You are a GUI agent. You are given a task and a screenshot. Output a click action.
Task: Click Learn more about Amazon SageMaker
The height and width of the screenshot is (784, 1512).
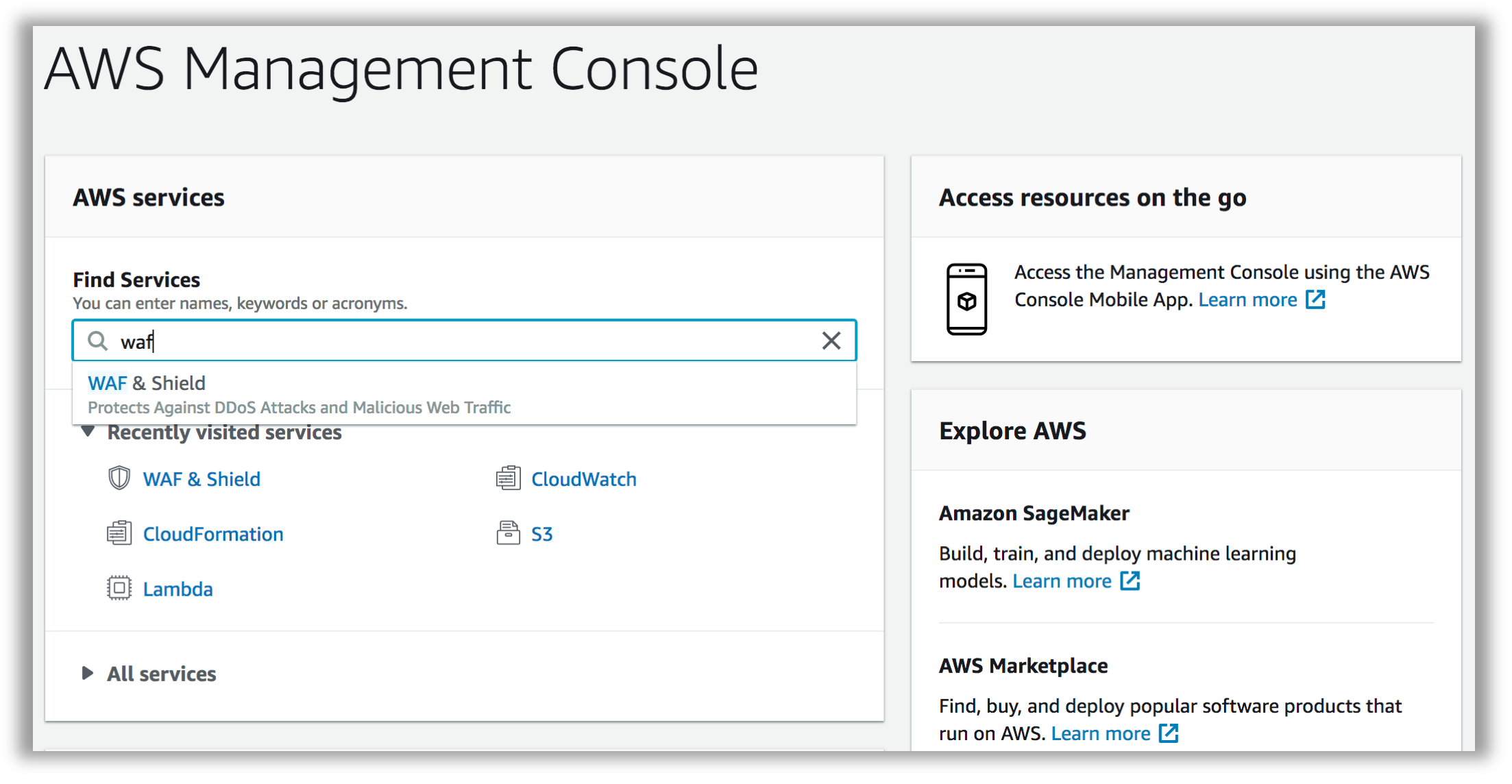click(x=1062, y=581)
